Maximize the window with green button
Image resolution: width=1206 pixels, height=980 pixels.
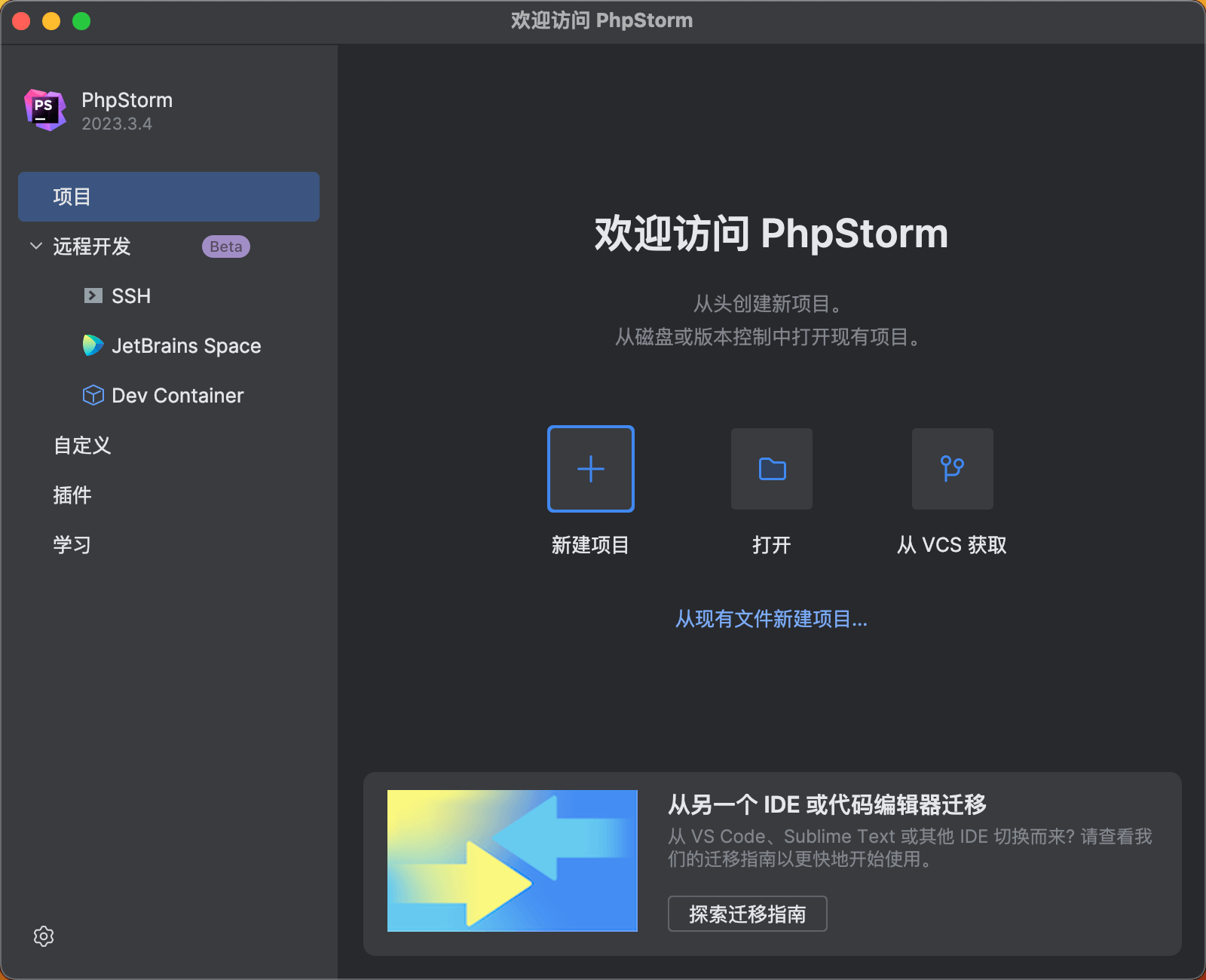81,21
